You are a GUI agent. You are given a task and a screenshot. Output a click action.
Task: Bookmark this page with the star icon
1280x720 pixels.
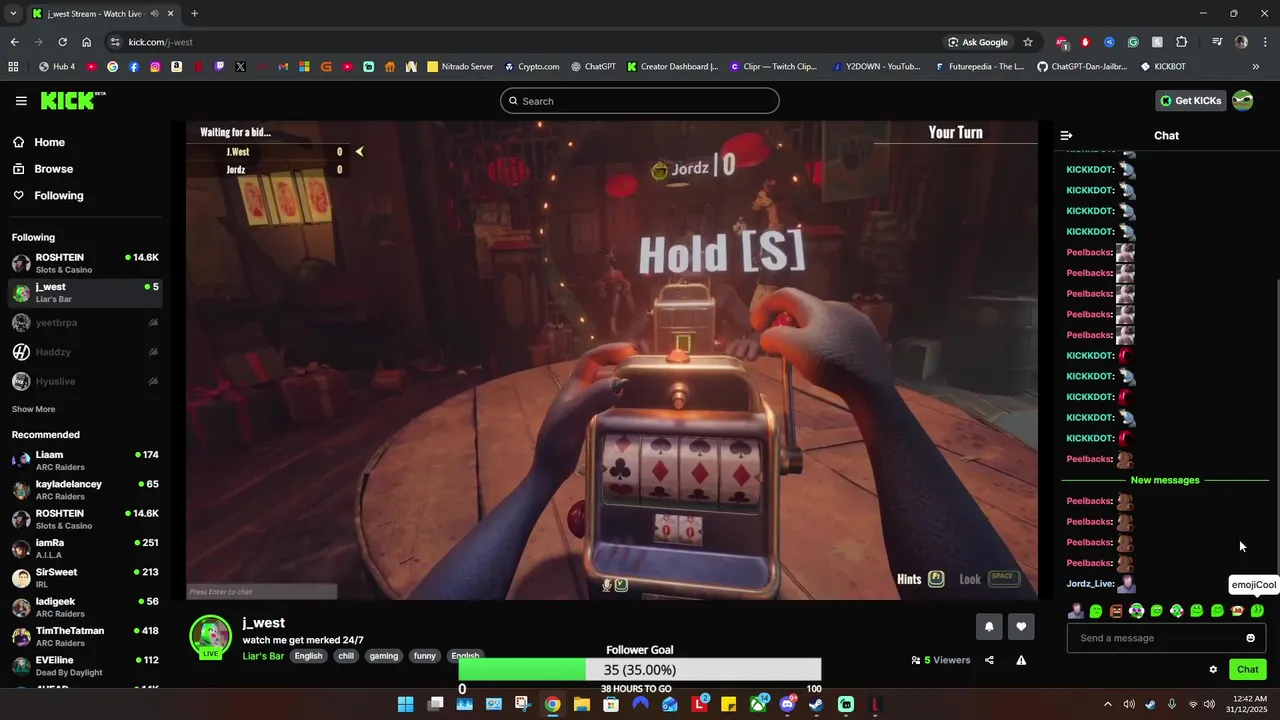(1027, 42)
